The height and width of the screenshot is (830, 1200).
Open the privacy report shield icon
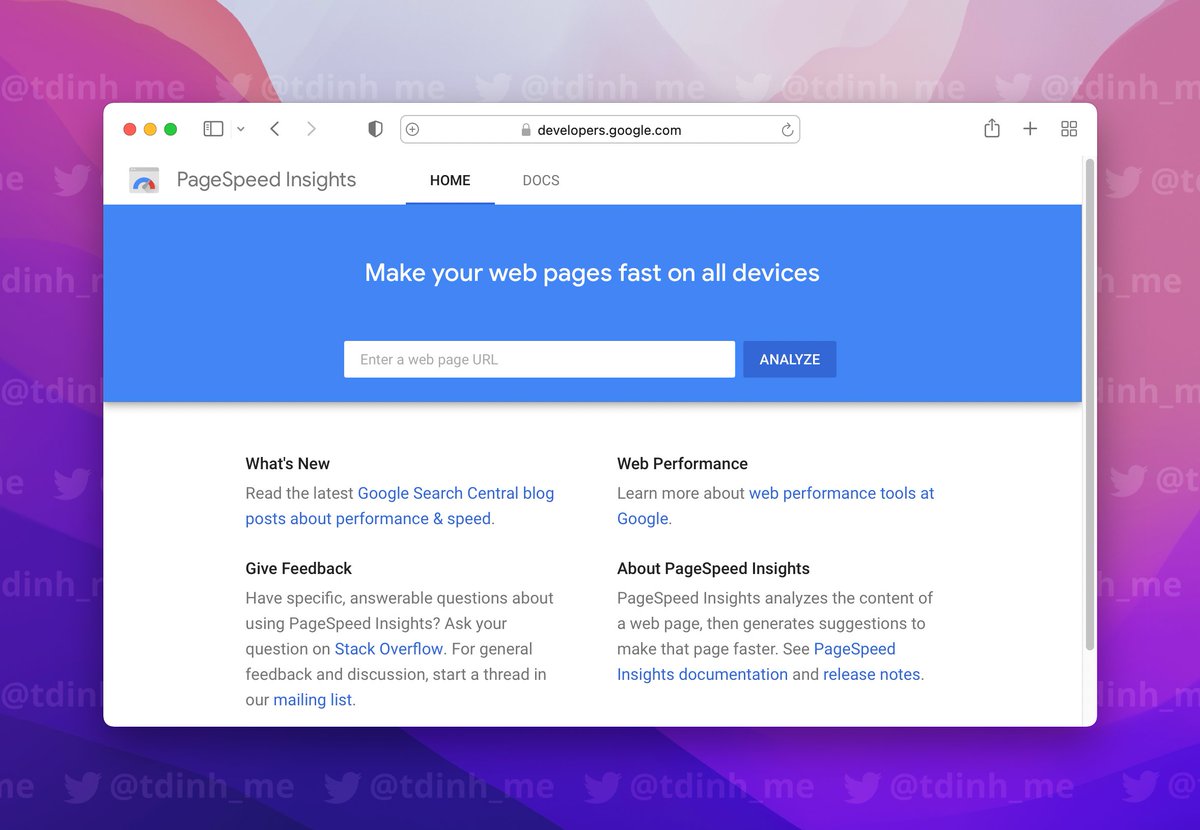point(375,129)
